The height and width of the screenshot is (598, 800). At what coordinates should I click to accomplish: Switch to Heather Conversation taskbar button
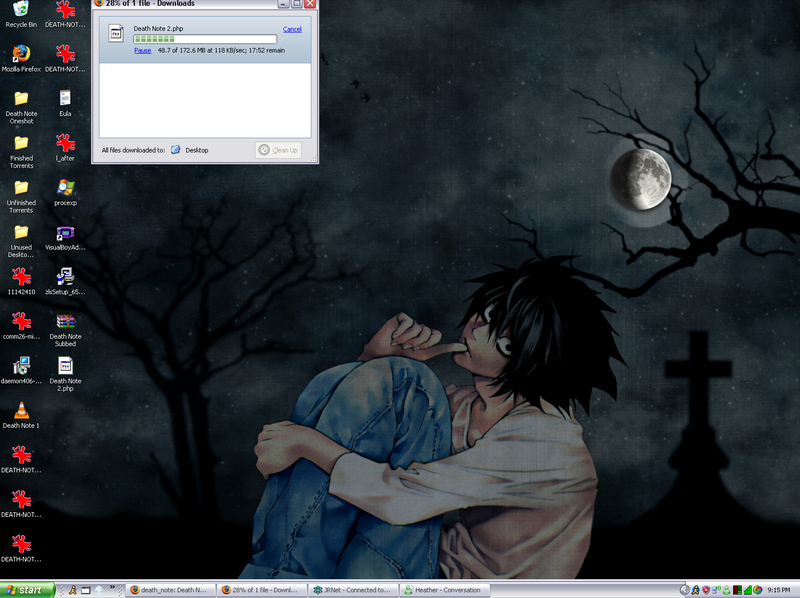coord(445,590)
